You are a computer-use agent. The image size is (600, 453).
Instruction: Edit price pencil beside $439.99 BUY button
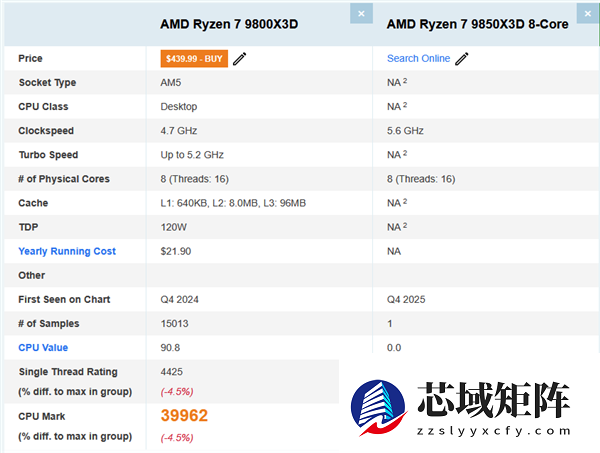tap(240, 59)
